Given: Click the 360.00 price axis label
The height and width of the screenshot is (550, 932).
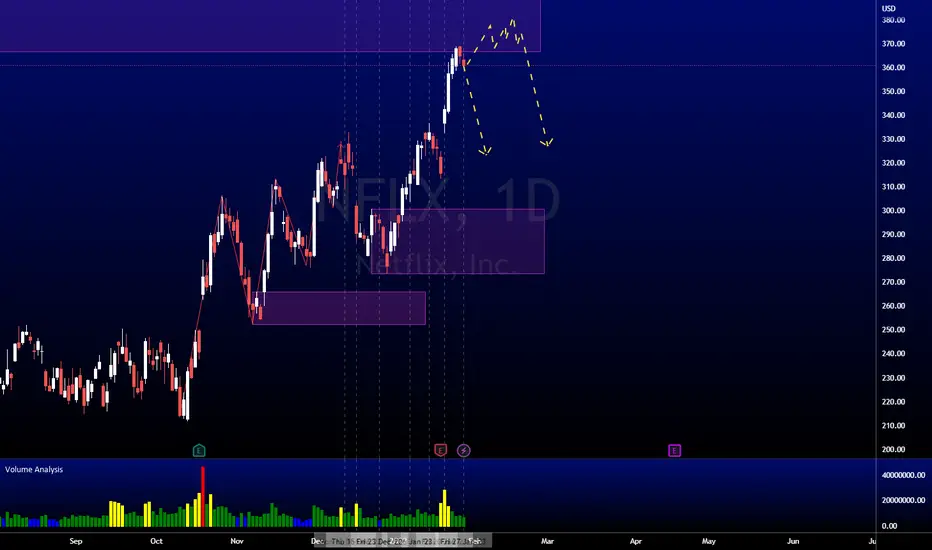Looking at the screenshot, I should click(893, 67).
